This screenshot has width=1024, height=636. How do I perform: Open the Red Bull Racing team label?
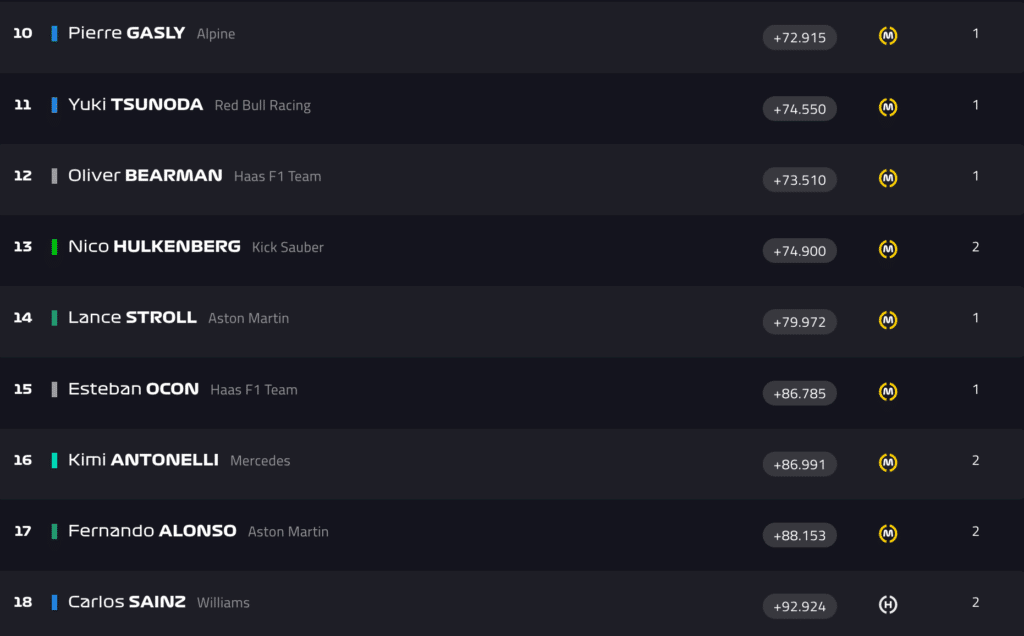262,105
